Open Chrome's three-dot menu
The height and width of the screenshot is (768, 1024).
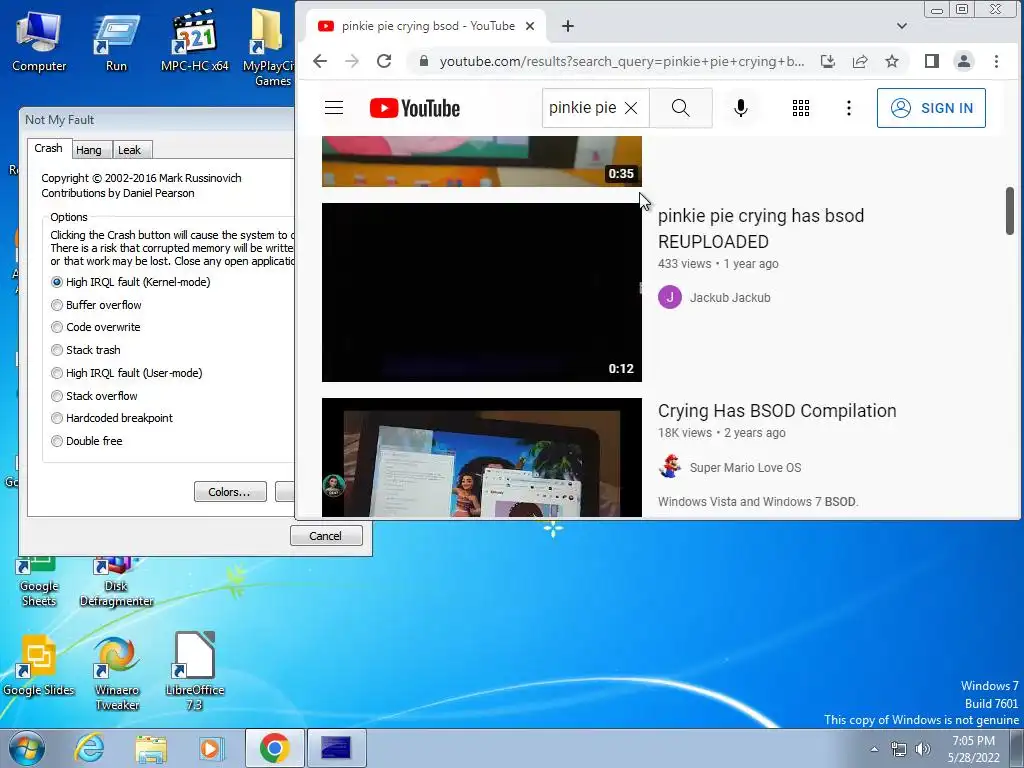[996, 61]
